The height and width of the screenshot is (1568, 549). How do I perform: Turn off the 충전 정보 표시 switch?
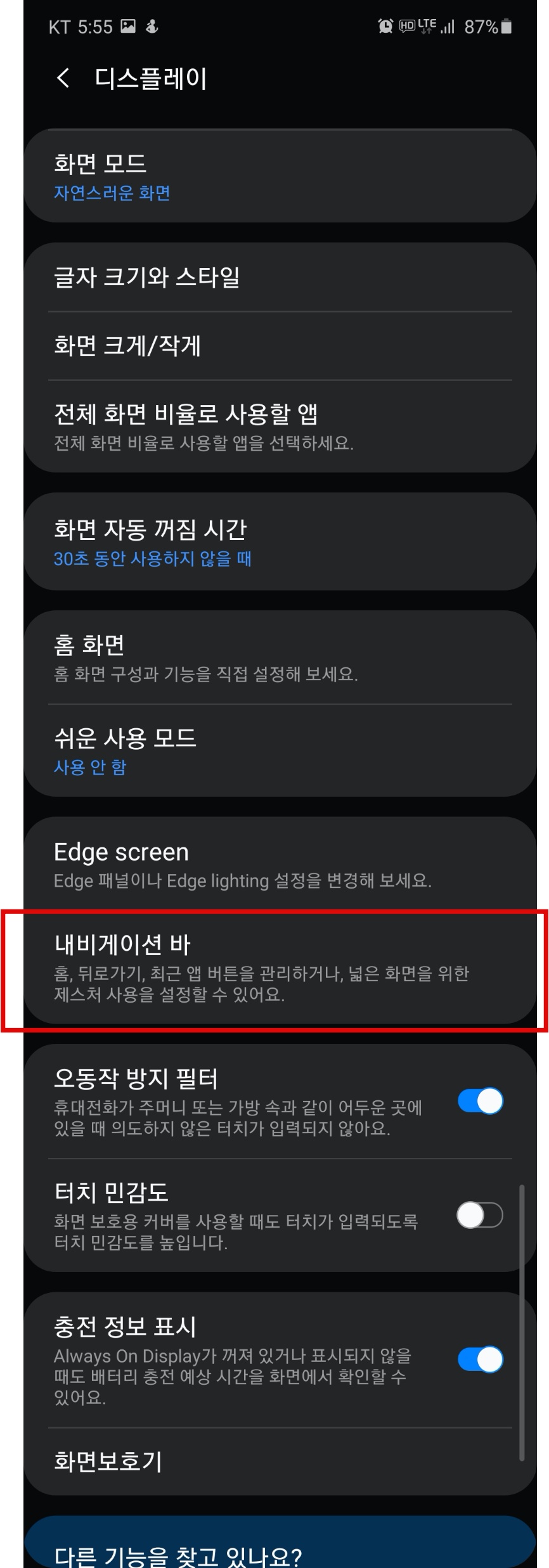481,1359
